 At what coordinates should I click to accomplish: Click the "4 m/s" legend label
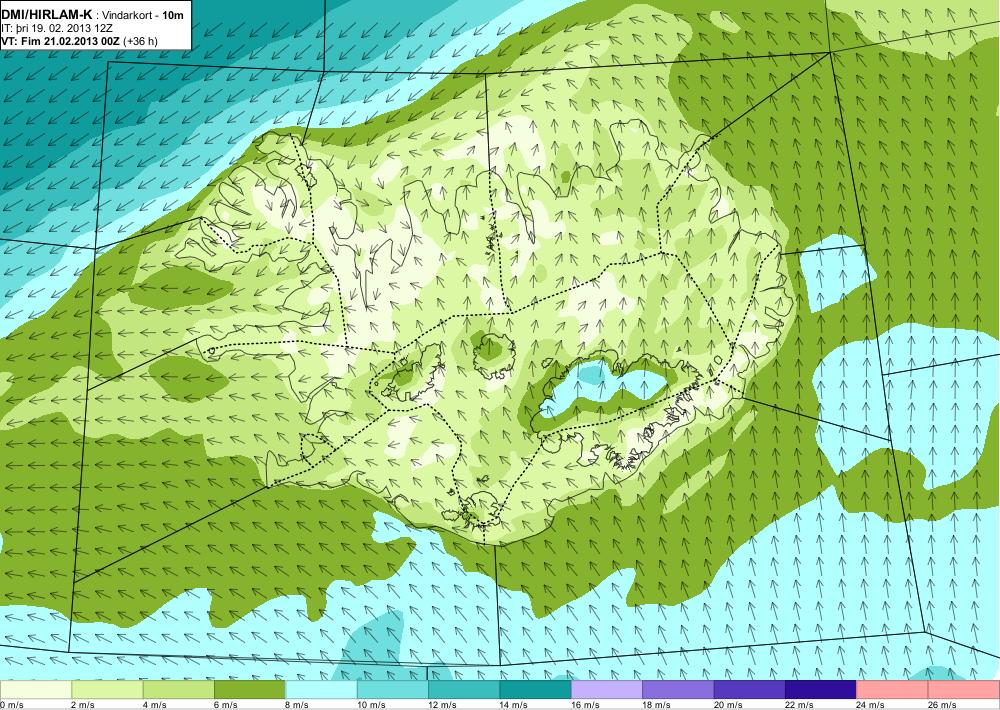(154, 704)
